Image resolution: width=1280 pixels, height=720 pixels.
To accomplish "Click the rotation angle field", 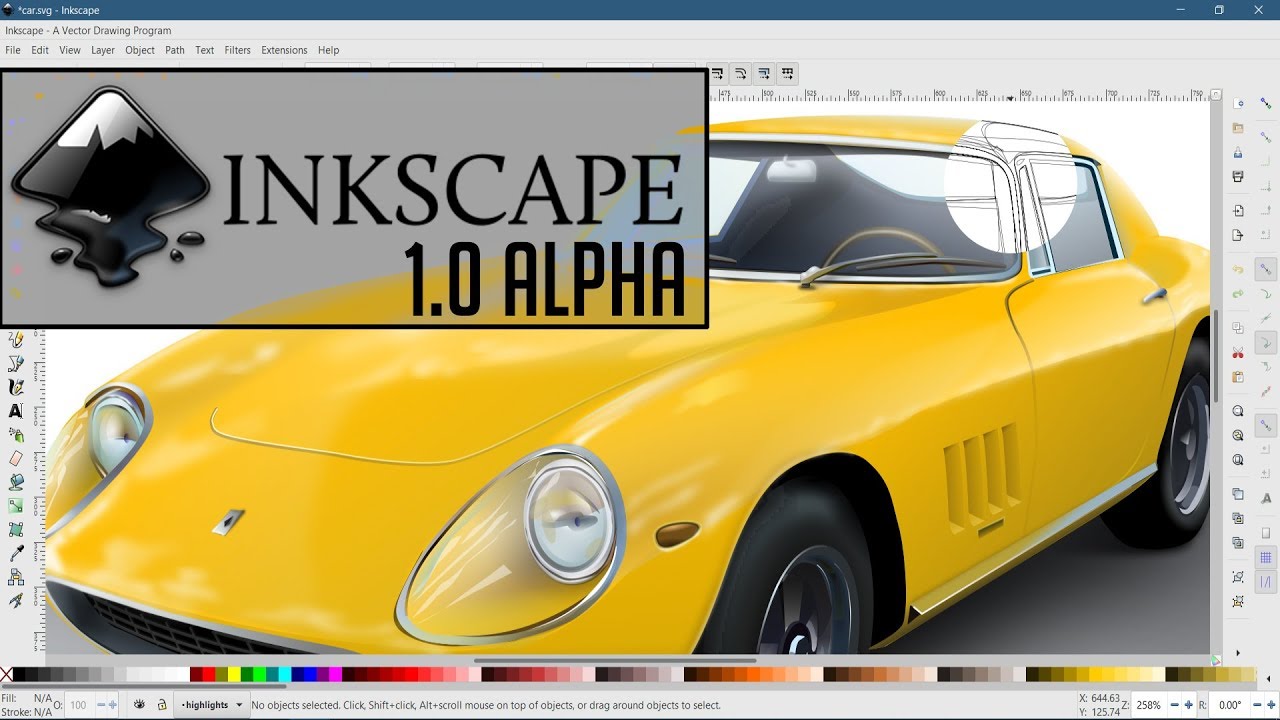I will (x=1229, y=705).
